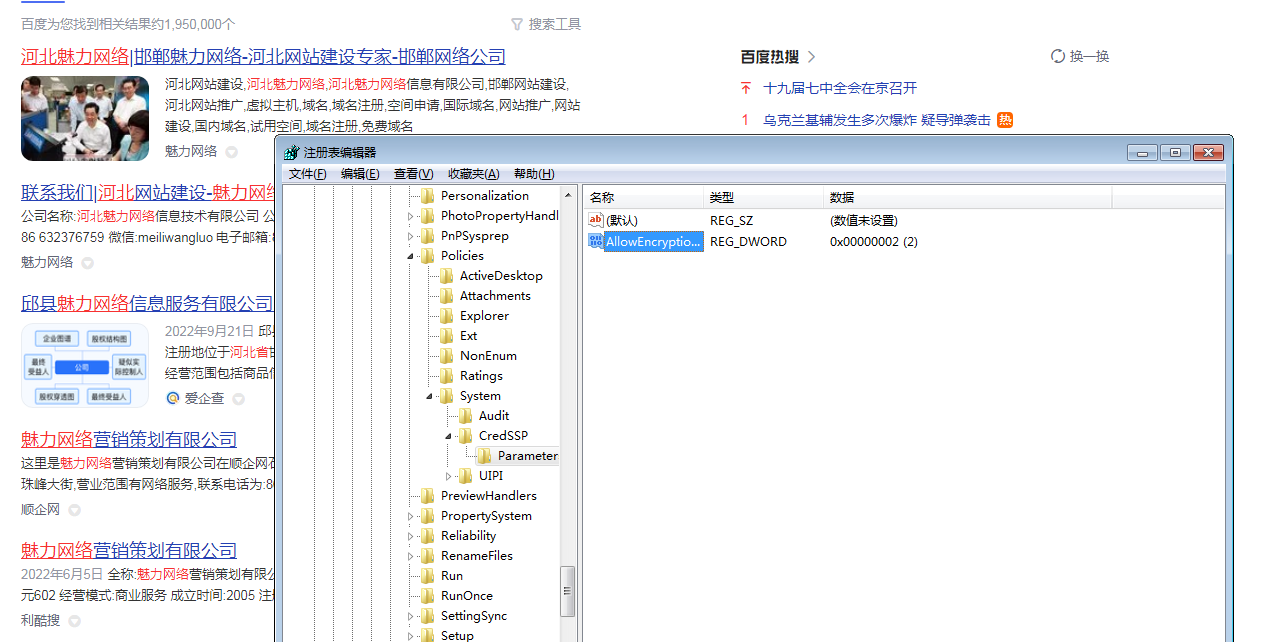Click the 搜索工具 filter icon
This screenshot has height=642, width=1273.
(x=517, y=24)
